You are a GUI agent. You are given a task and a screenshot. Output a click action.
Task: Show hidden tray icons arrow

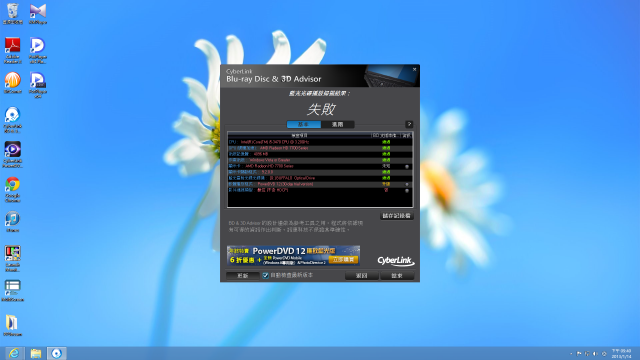click(x=571, y=354)
